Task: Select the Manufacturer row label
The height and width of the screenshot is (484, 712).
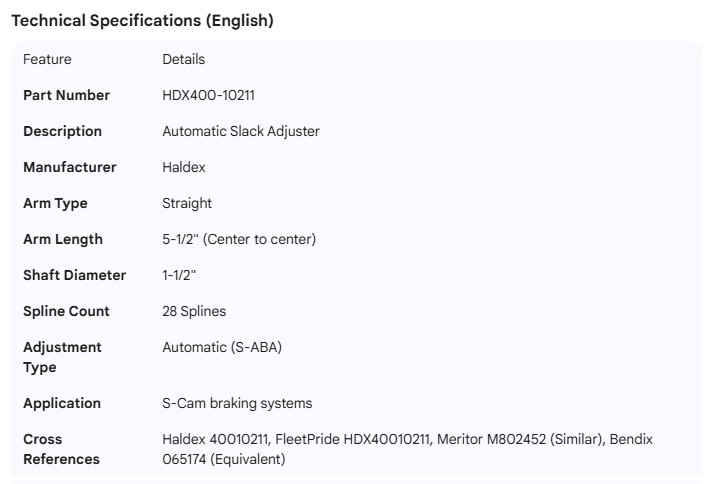Action: [69, 167]
